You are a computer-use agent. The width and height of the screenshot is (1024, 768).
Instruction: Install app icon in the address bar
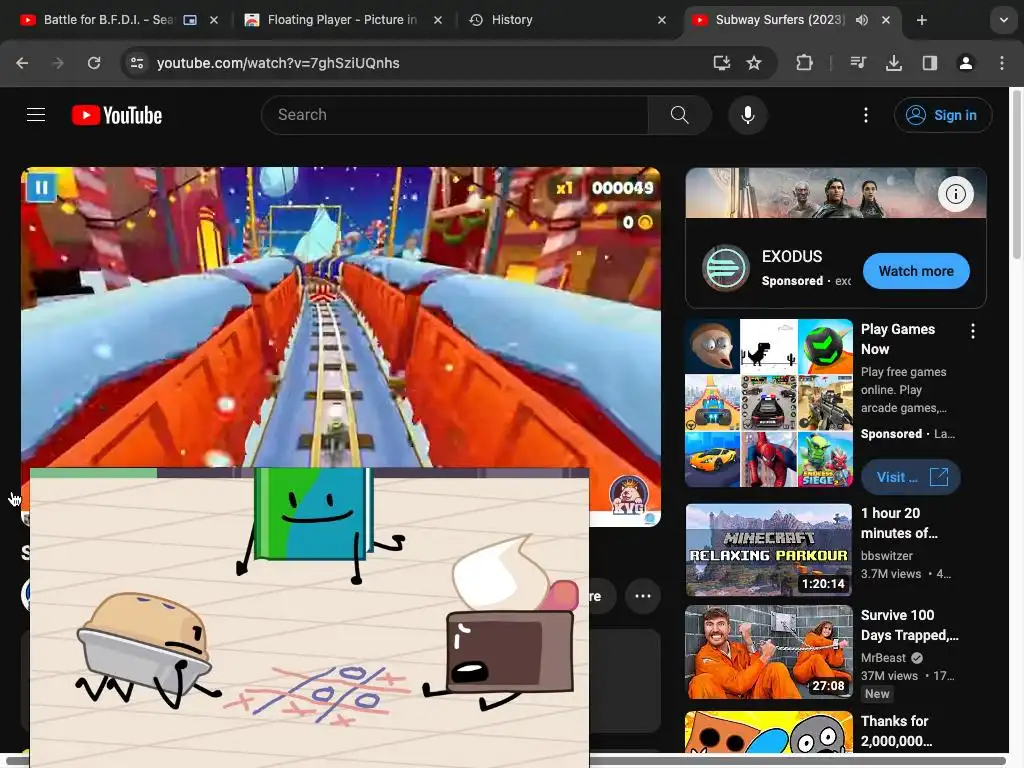[x=722, y=63]
